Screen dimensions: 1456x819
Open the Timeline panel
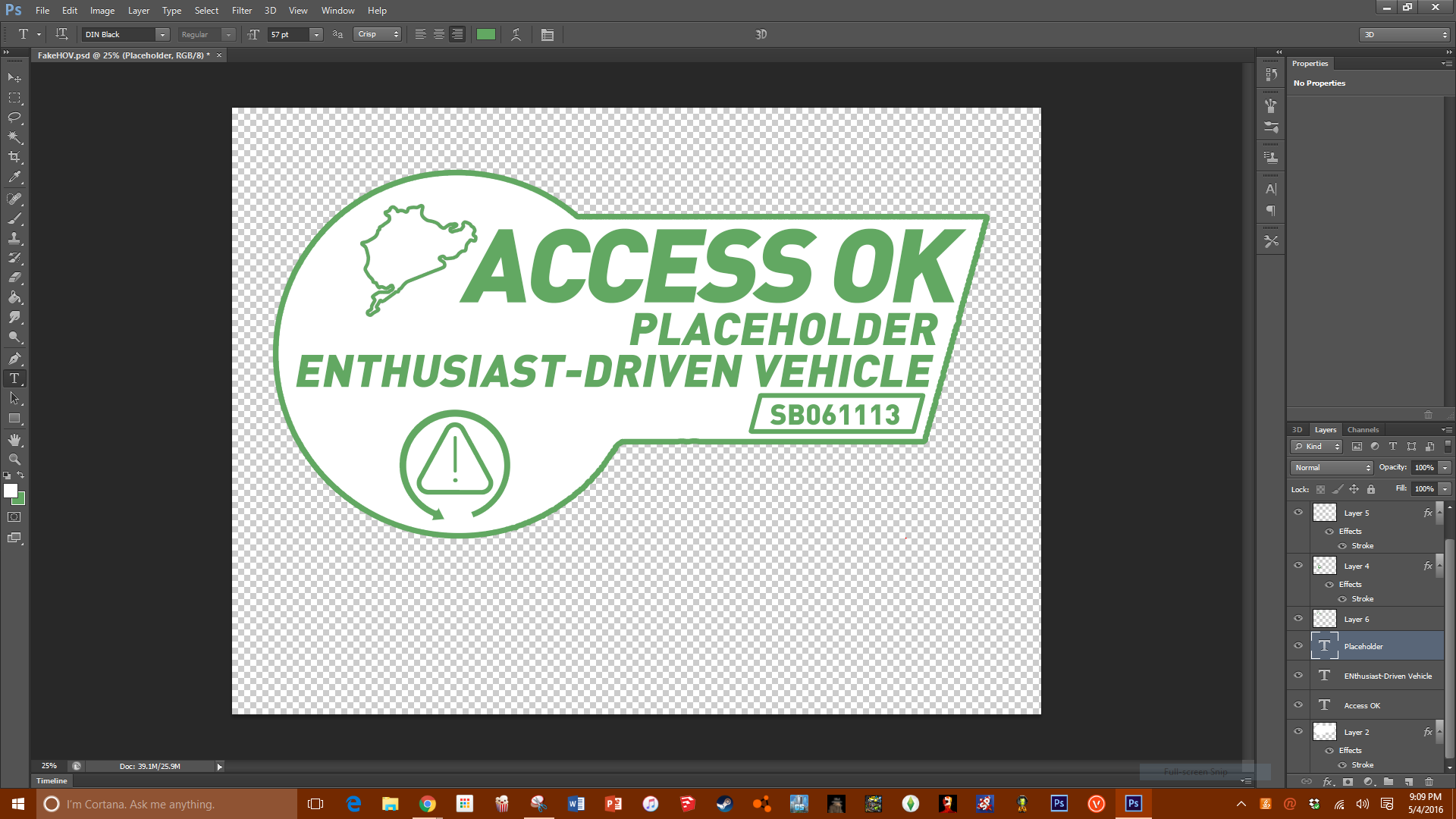point(52,780)
